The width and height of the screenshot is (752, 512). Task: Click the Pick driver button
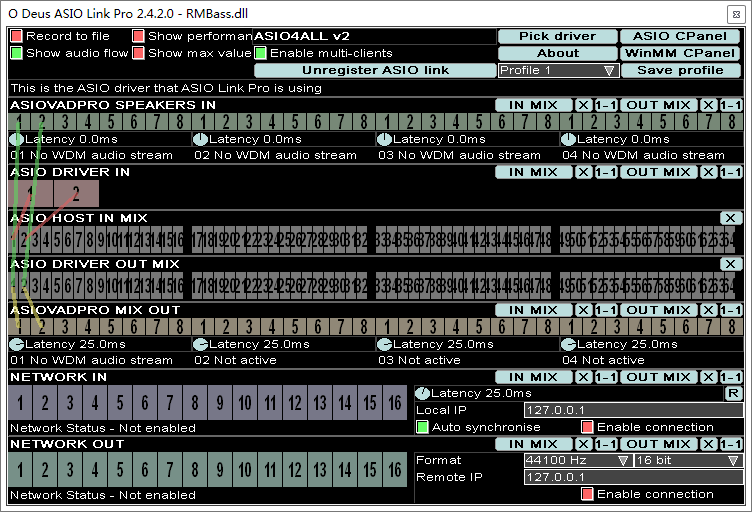(x=557, y=36)
